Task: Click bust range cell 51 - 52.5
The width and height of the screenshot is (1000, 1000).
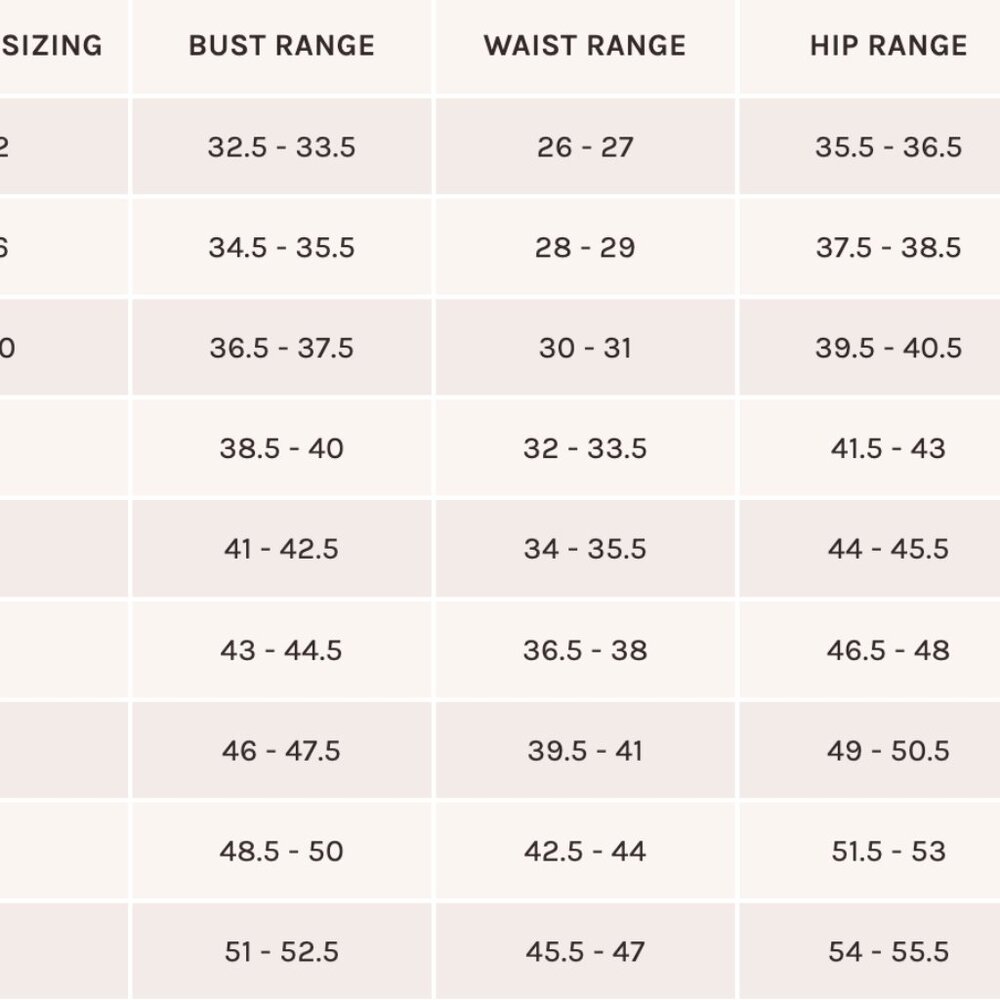Action: [281, 951]
